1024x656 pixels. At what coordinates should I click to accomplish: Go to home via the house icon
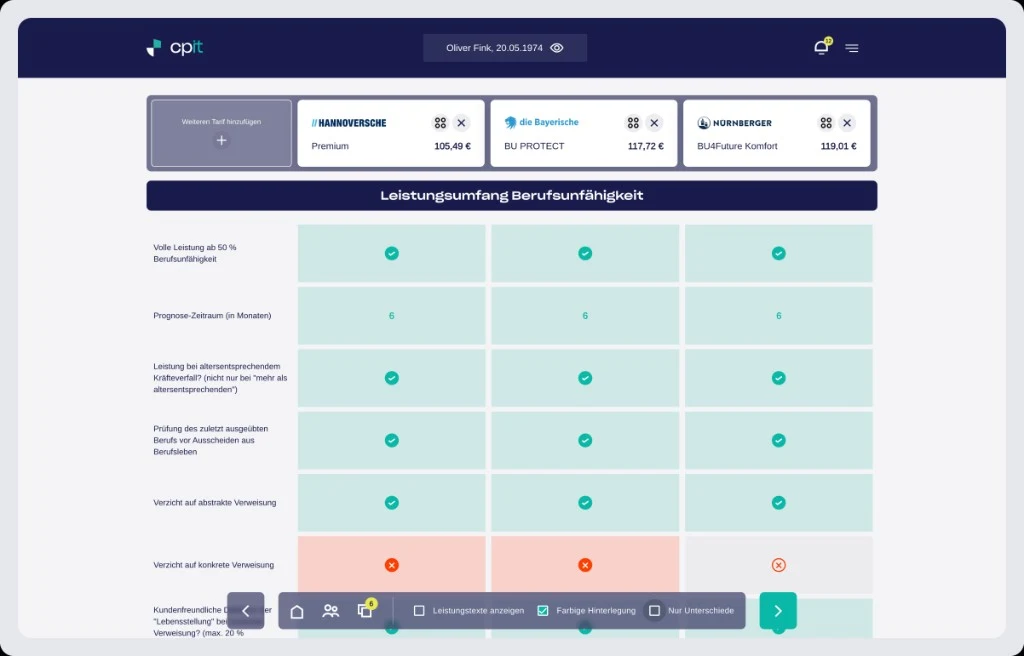(x=296, y=611)
